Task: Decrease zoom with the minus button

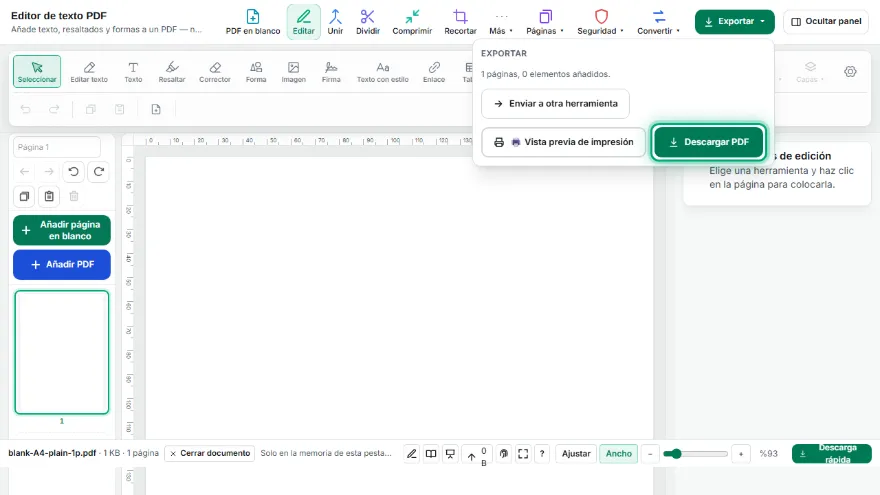Action: pyautogui.click(x=650, y=453)
